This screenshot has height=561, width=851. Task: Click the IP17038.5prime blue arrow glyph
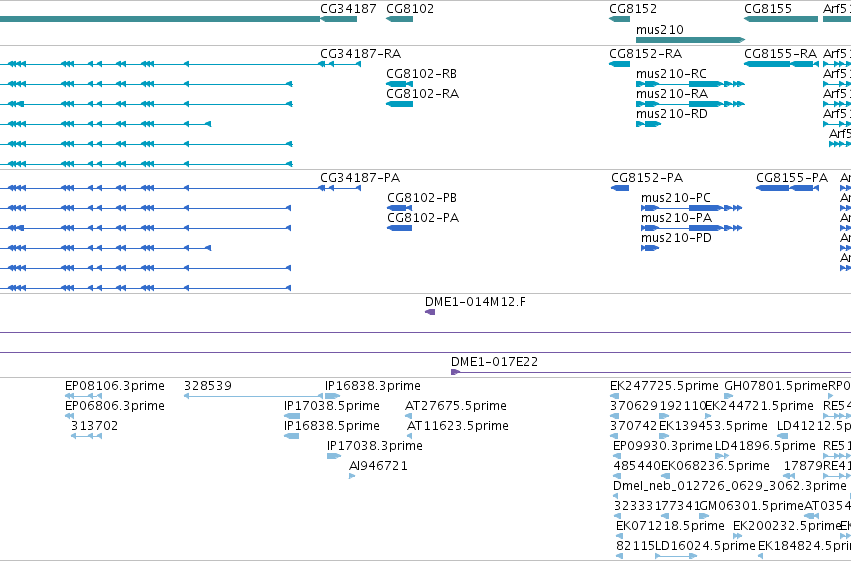tap(292, 416)
